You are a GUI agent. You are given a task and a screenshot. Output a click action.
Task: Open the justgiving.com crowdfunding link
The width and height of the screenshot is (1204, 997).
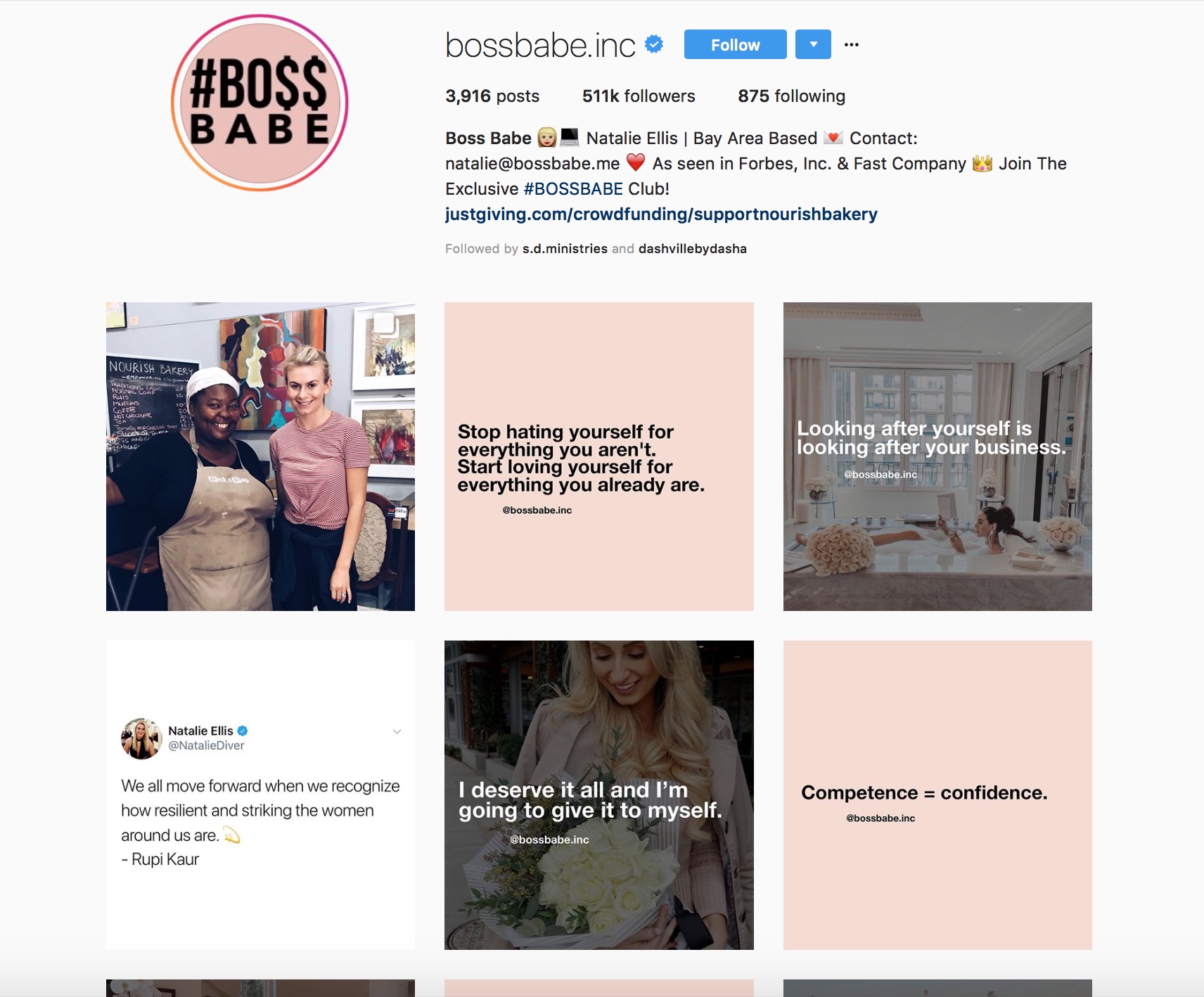pos(661,214)
